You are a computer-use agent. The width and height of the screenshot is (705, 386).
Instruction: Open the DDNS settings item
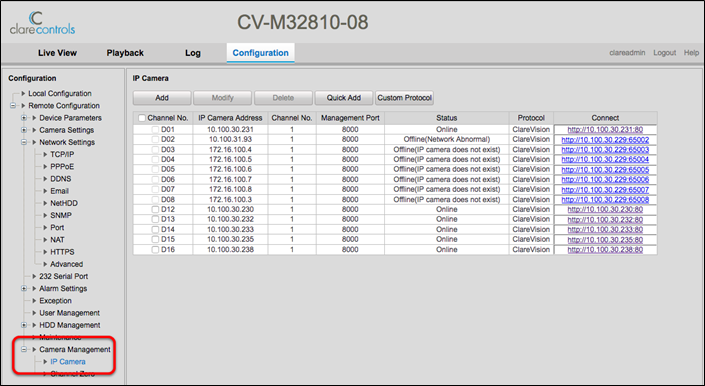click(61, 179)
